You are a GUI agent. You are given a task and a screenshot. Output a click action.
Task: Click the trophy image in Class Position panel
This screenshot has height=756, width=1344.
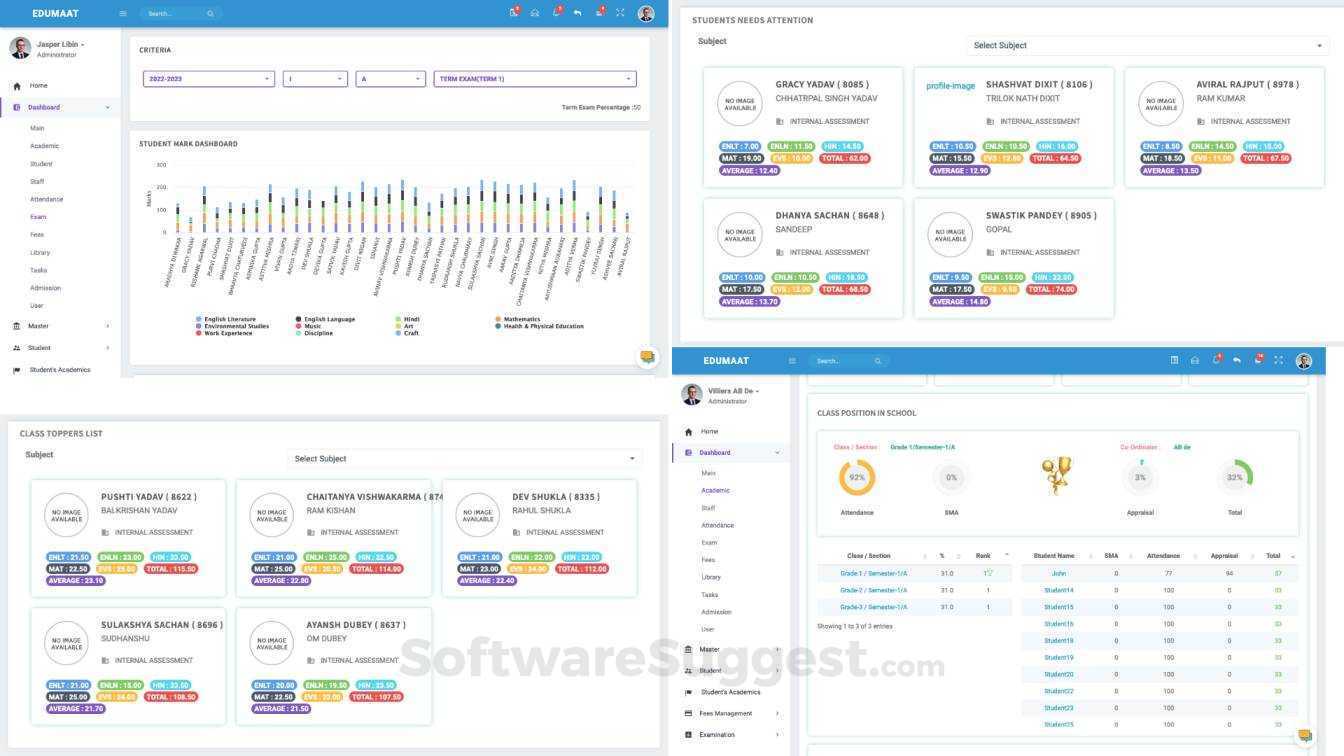[x=1056, y=477]
